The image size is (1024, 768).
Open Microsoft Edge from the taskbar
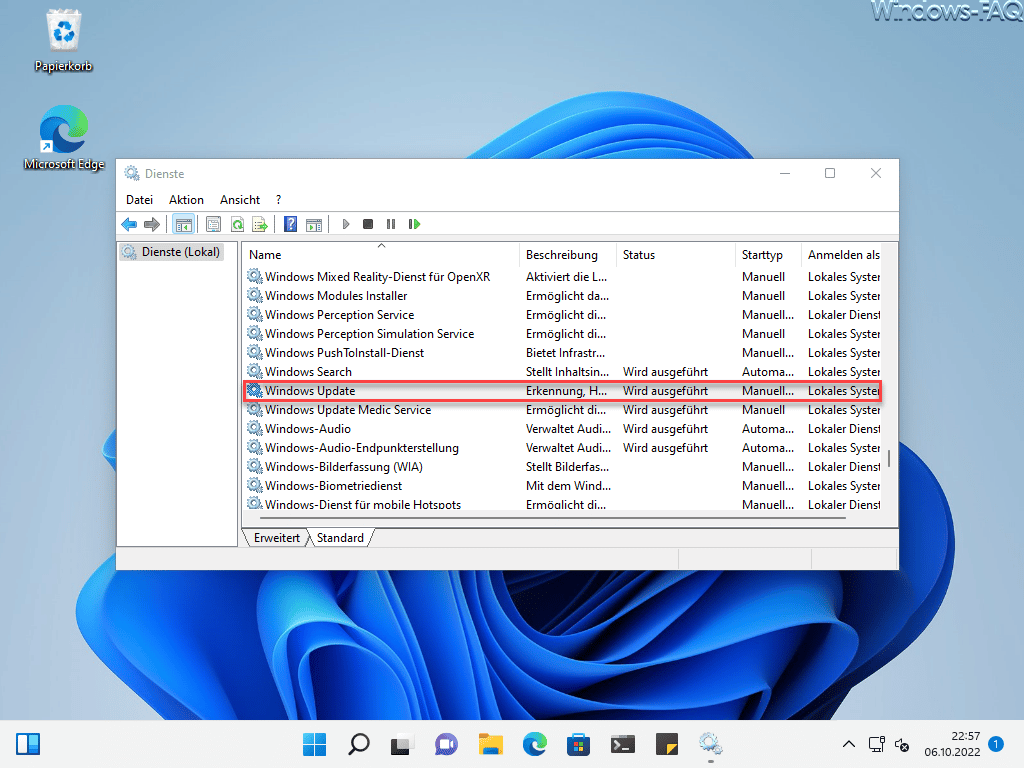(535, 744)
